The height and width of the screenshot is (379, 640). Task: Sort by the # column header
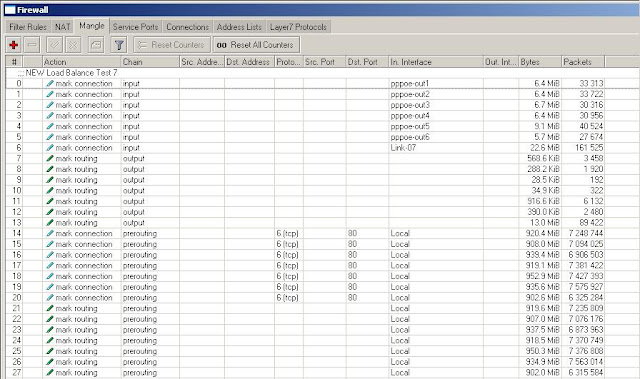coord(14,62)
